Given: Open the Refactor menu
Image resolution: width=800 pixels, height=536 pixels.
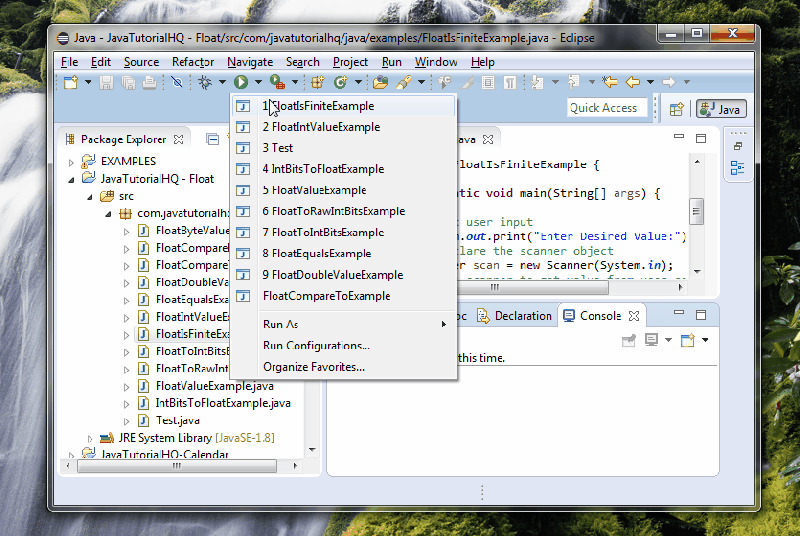Looking at the screenshot, I should [x=193, y=62].
